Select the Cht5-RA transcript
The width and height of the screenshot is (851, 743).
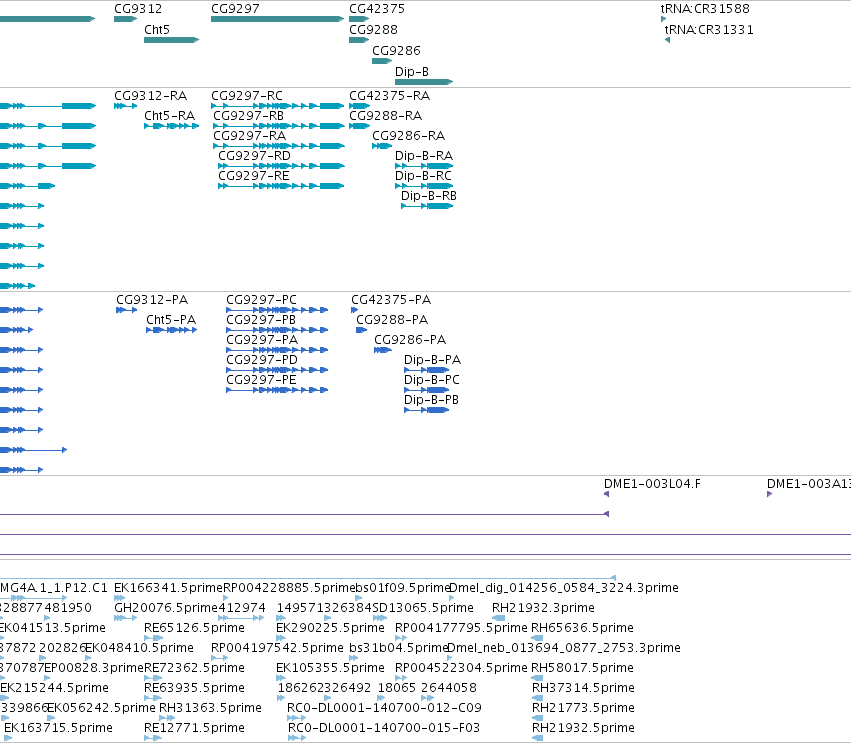pos(172,126)
